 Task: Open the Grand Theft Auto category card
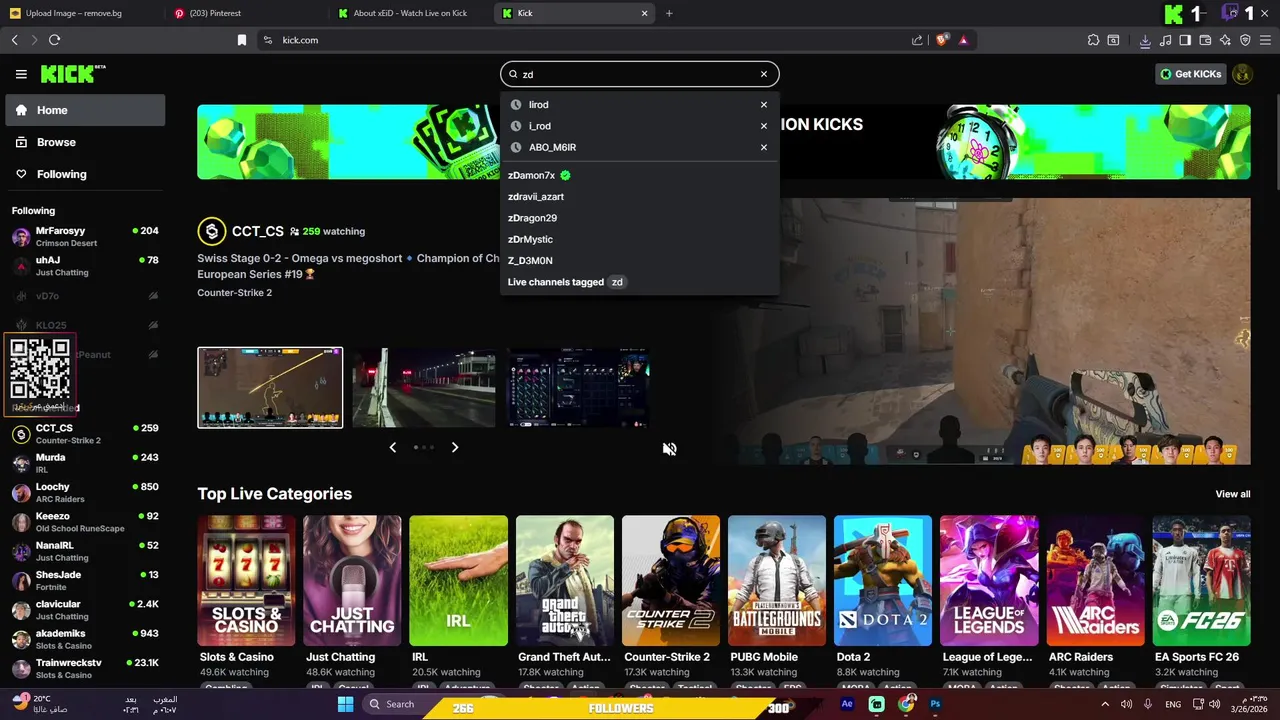tap(565, 581)
